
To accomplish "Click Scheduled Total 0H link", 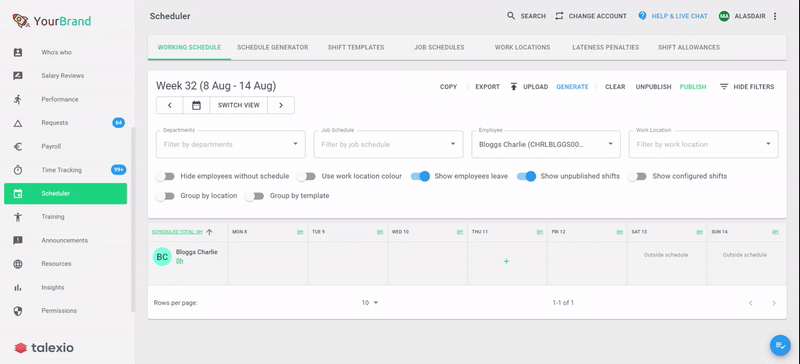I will pos(177,232).
